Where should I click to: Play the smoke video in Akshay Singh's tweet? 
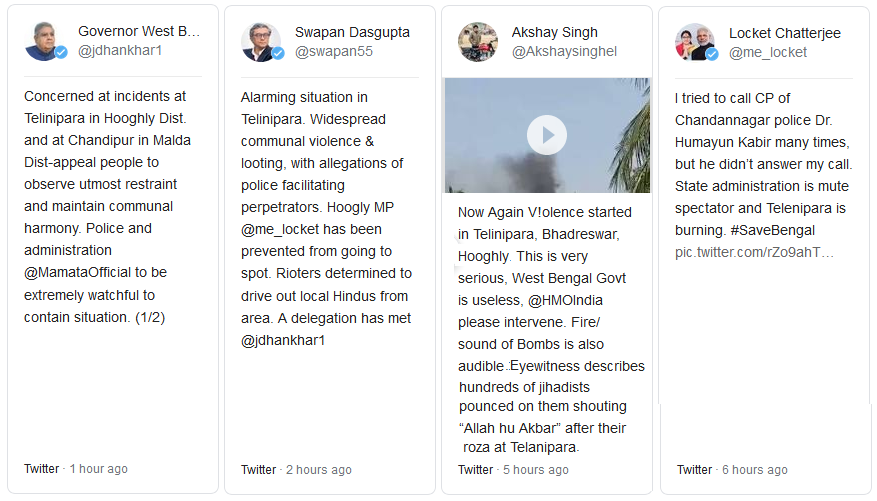click(x=547, y=135)
